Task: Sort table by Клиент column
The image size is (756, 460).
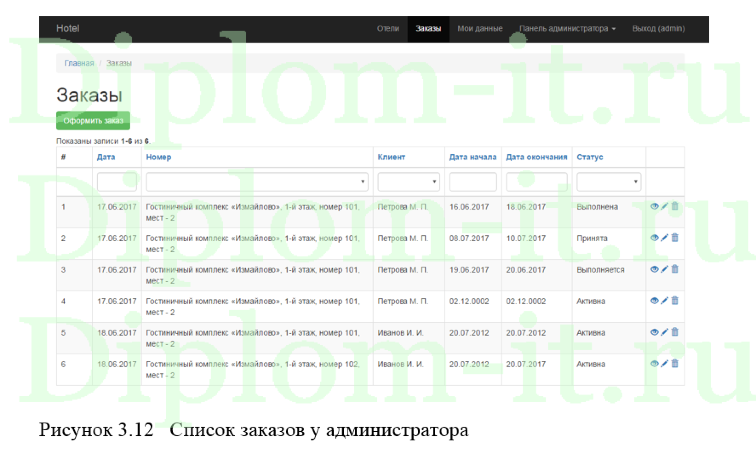Action: coord(391,157)
